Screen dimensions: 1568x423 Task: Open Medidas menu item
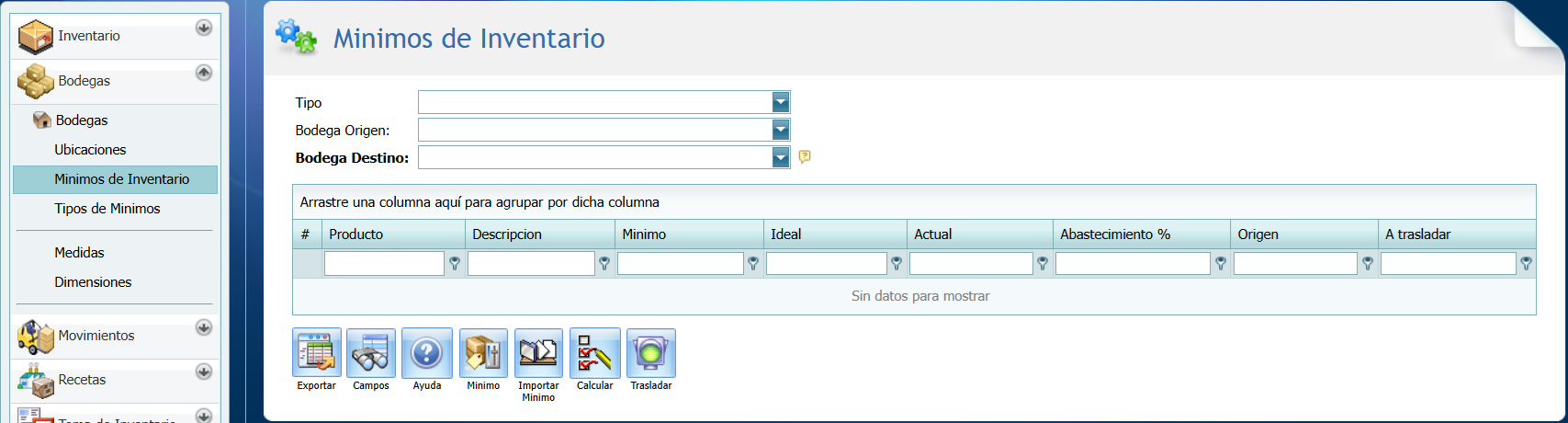[79, 252]
